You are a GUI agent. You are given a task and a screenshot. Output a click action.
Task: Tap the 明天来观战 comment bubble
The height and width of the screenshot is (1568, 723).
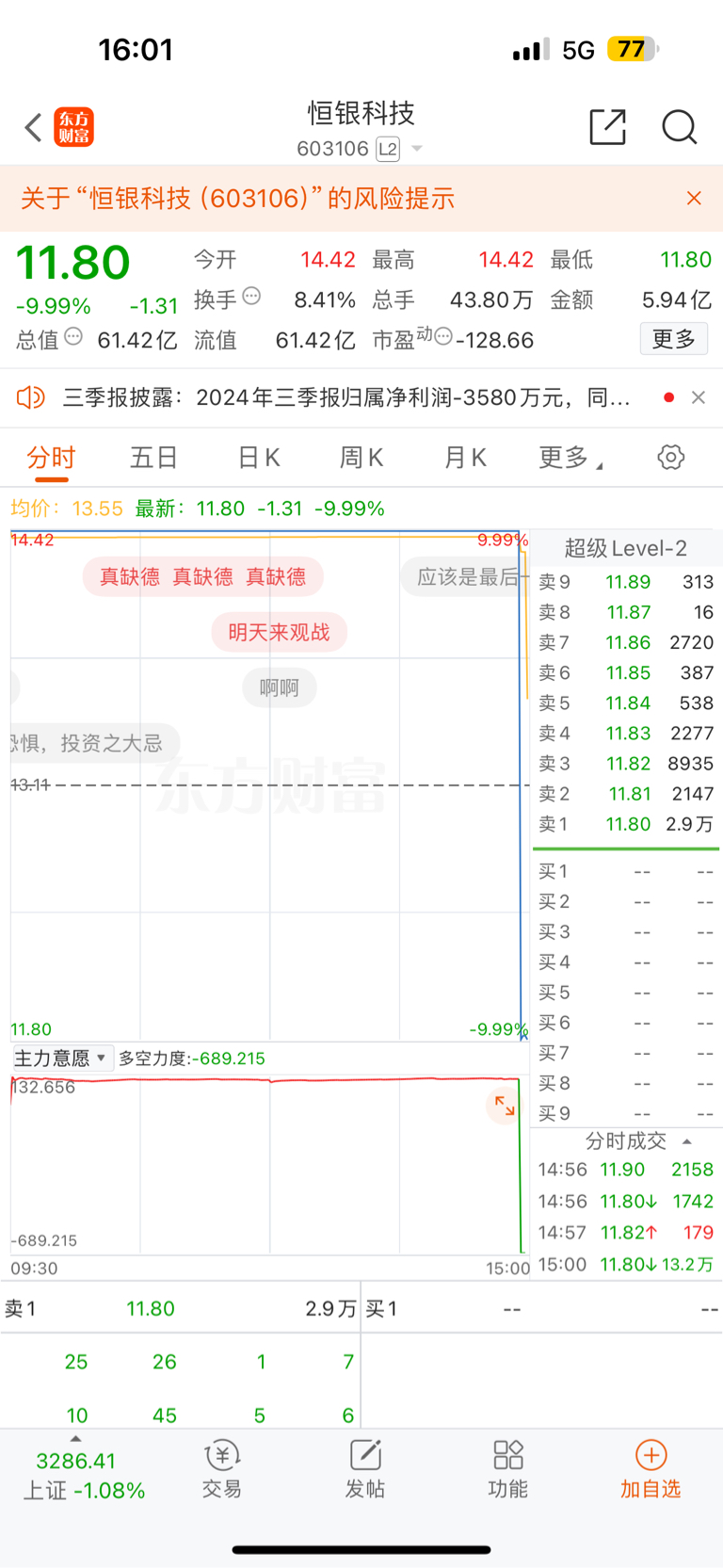pos(280,632)
